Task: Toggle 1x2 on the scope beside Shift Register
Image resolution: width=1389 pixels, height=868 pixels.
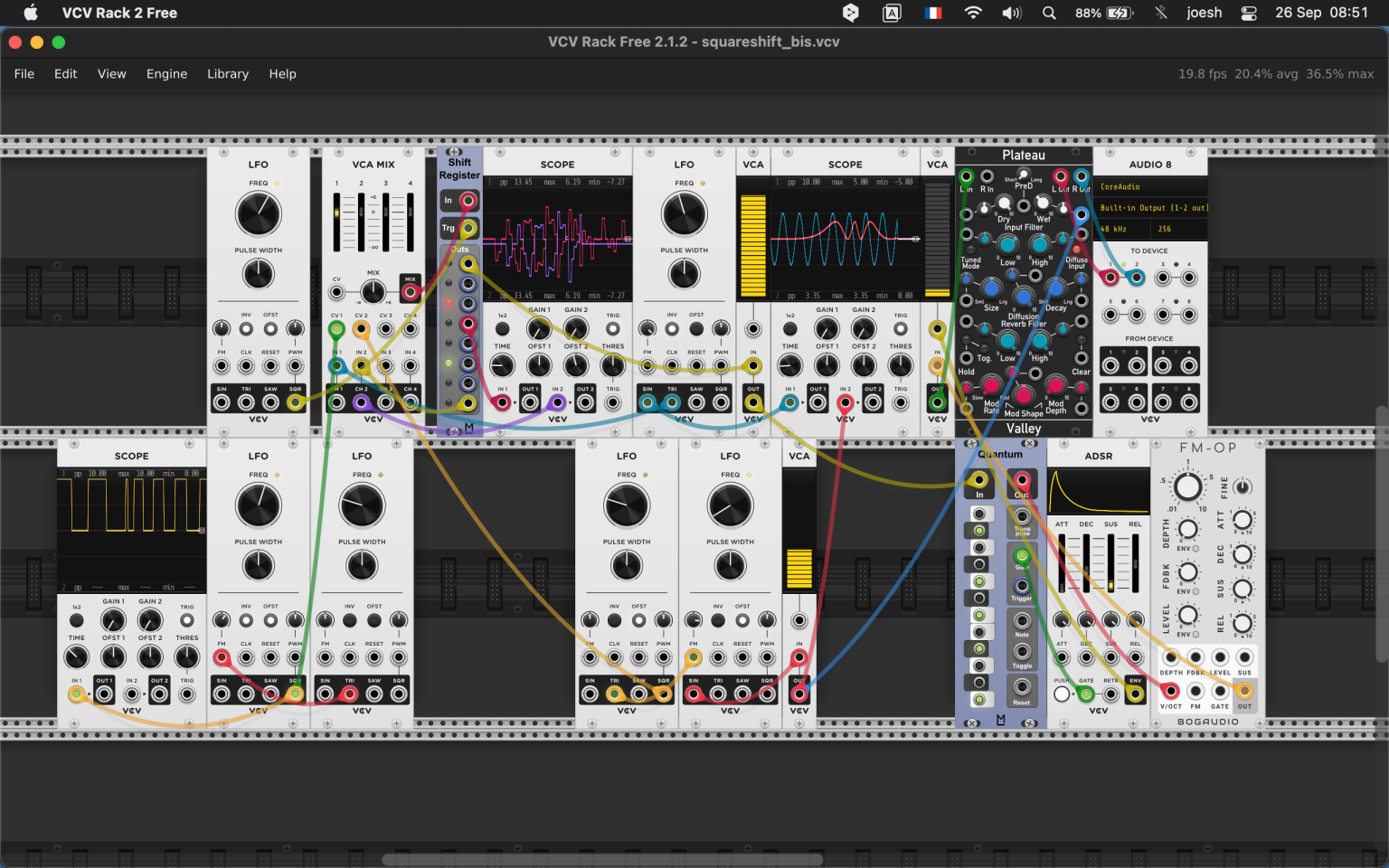Action: [x=502, y=329]
